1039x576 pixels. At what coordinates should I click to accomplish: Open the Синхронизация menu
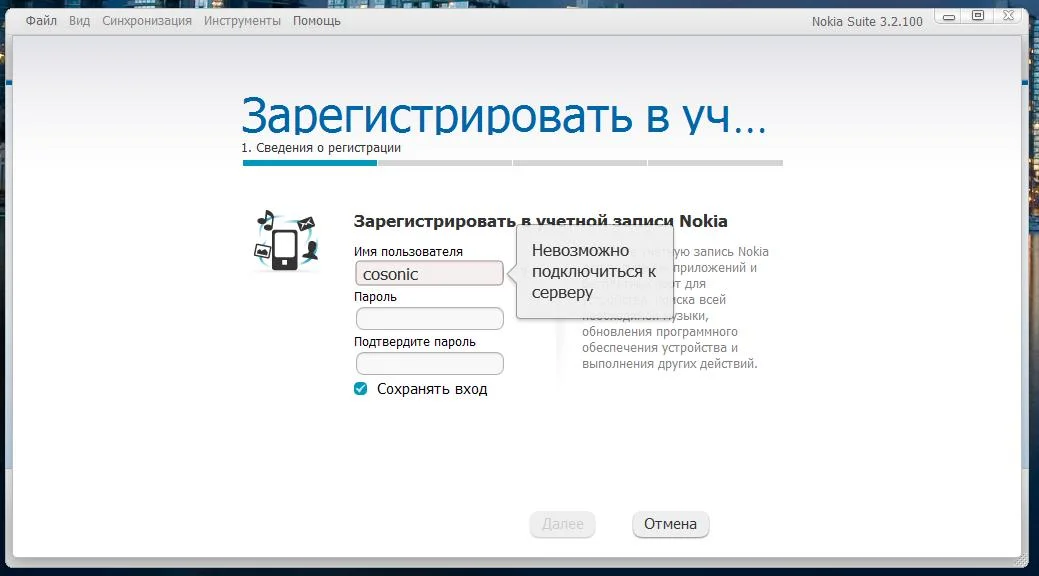146,21
